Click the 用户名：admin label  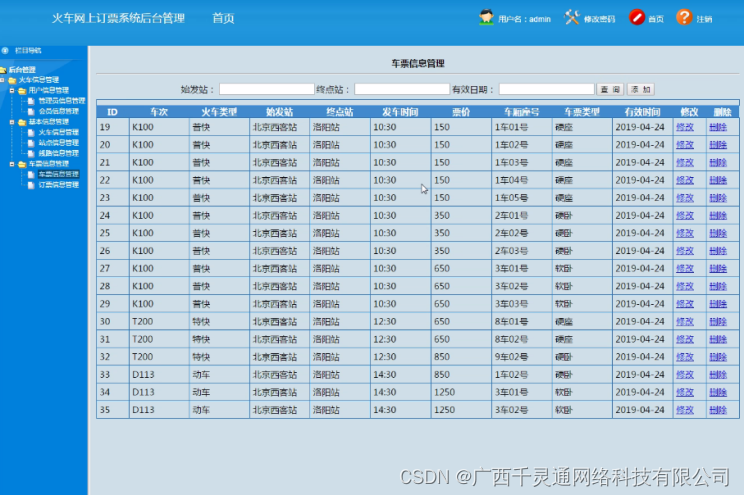[x=524, y=19]
